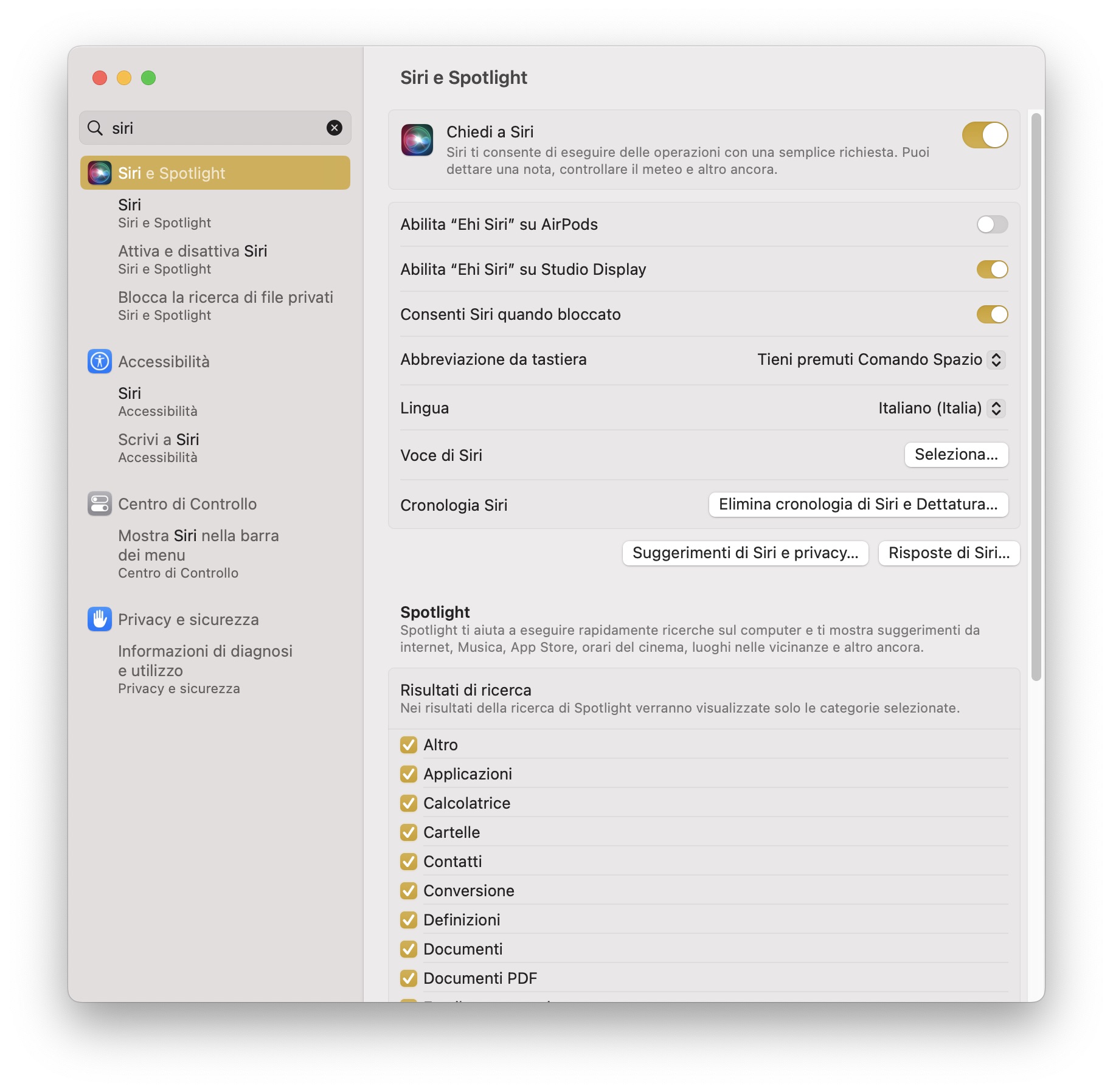Click the Siri icon in the sidebar
Screen dimensions: 1113x1092
(x=100, y=173)
